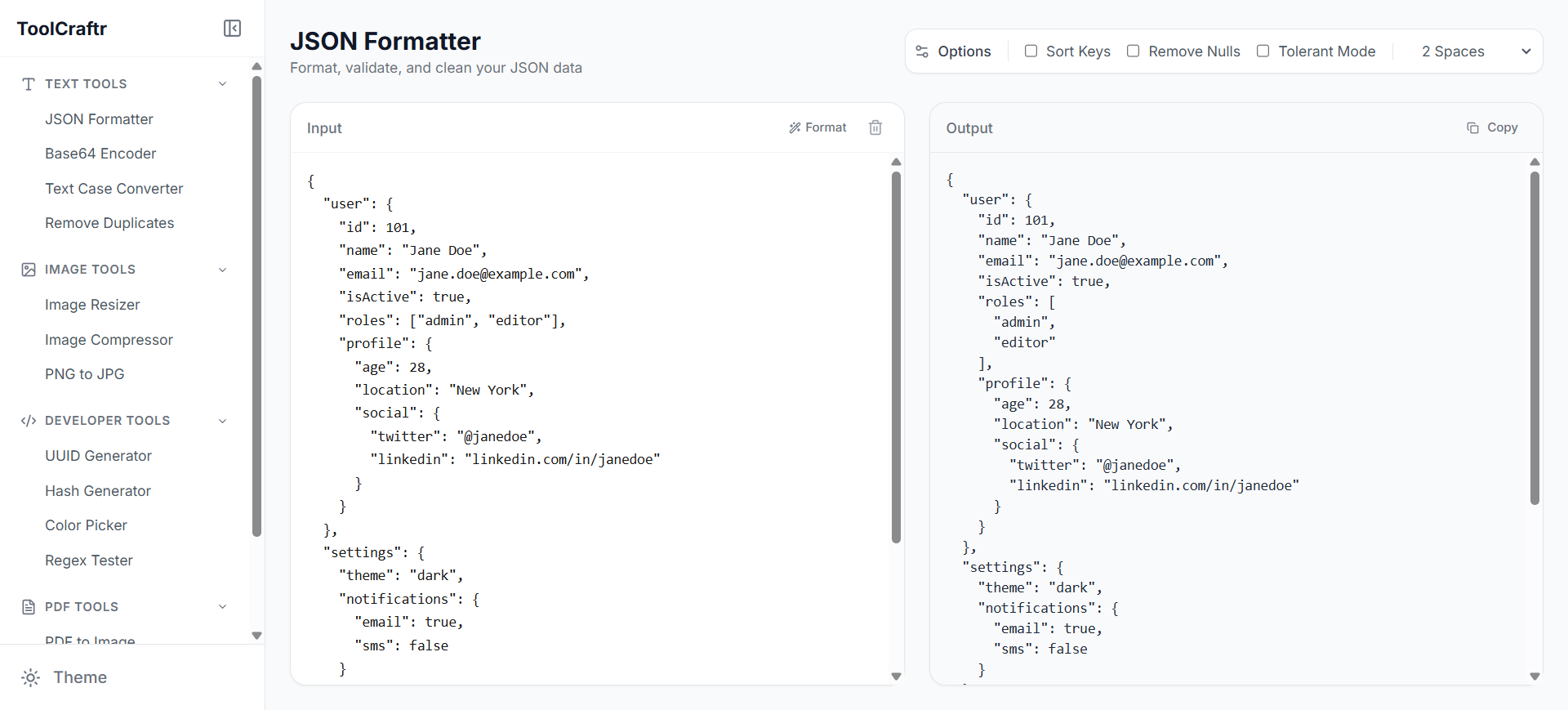Open Image Resizer tool
Screen dimensions: 1568x710
pyautogui.click(x=92, y=305)
